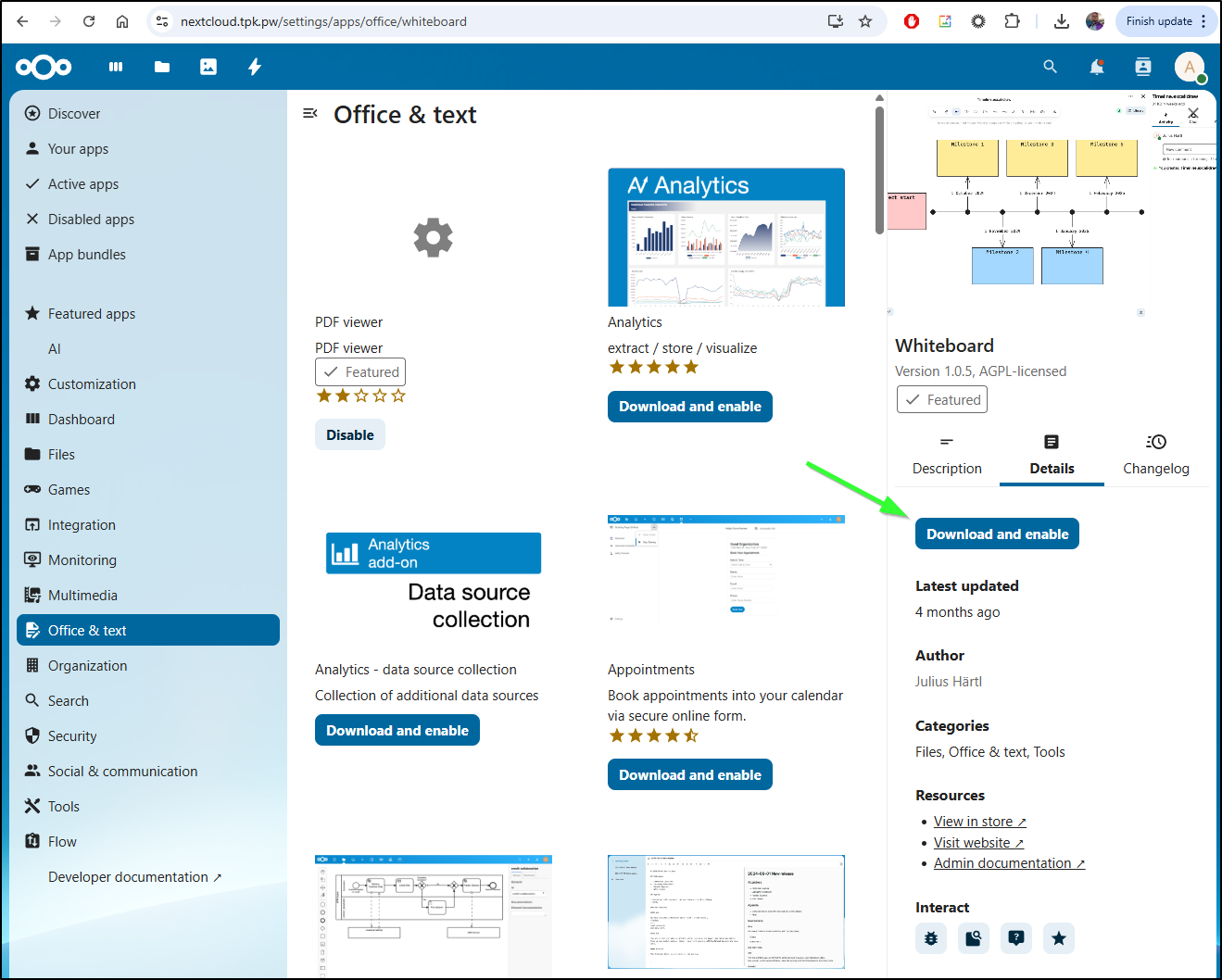The width and height of the screenshot is (1222, 980).
Task: Select the Office & text category
Action: (x=148, y=631)
